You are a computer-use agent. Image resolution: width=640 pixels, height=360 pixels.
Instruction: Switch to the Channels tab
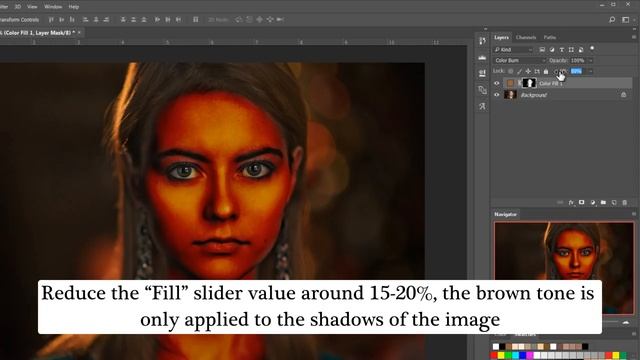click(526, 37)
